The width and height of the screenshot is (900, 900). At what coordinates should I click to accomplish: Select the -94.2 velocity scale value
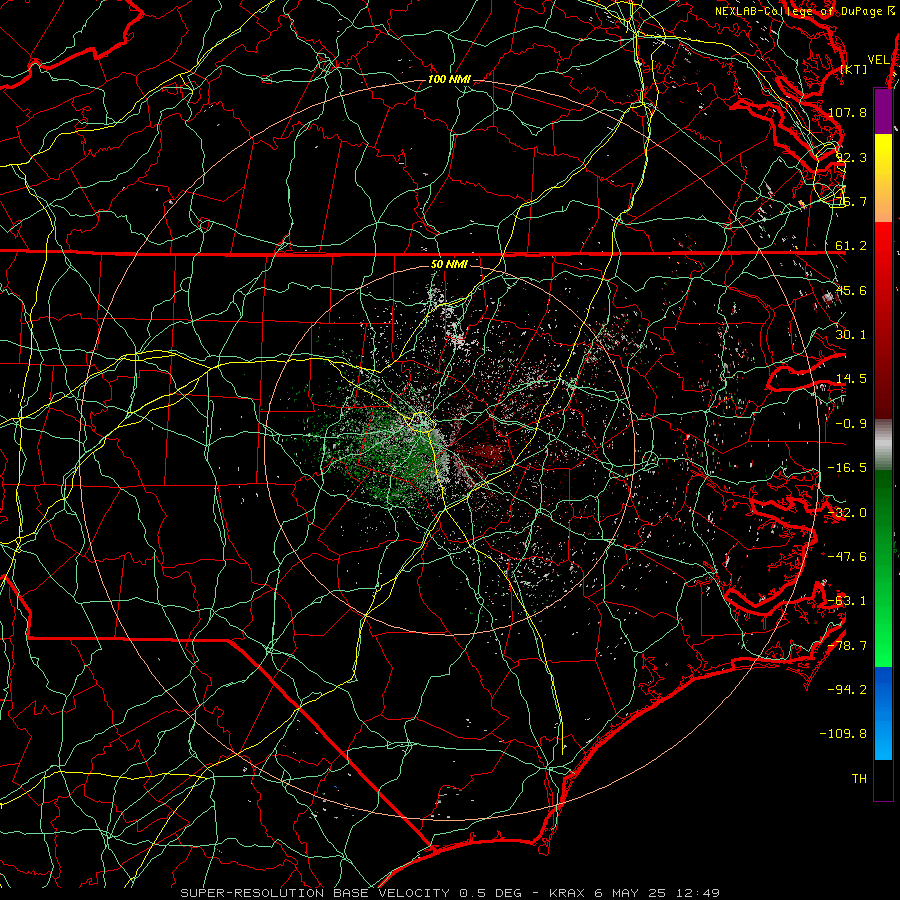point(847,690)
